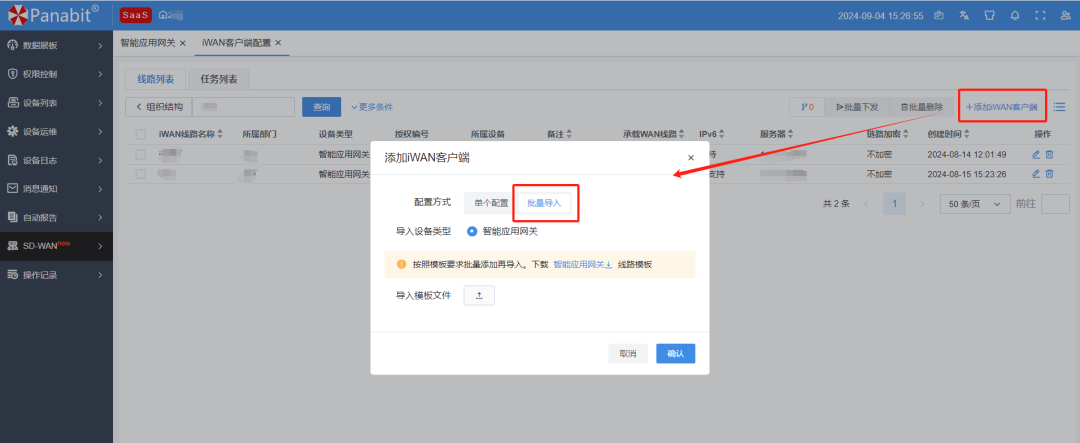
Task: Sort by 链路加密 column arrows
Action: [x=906, y=134]
